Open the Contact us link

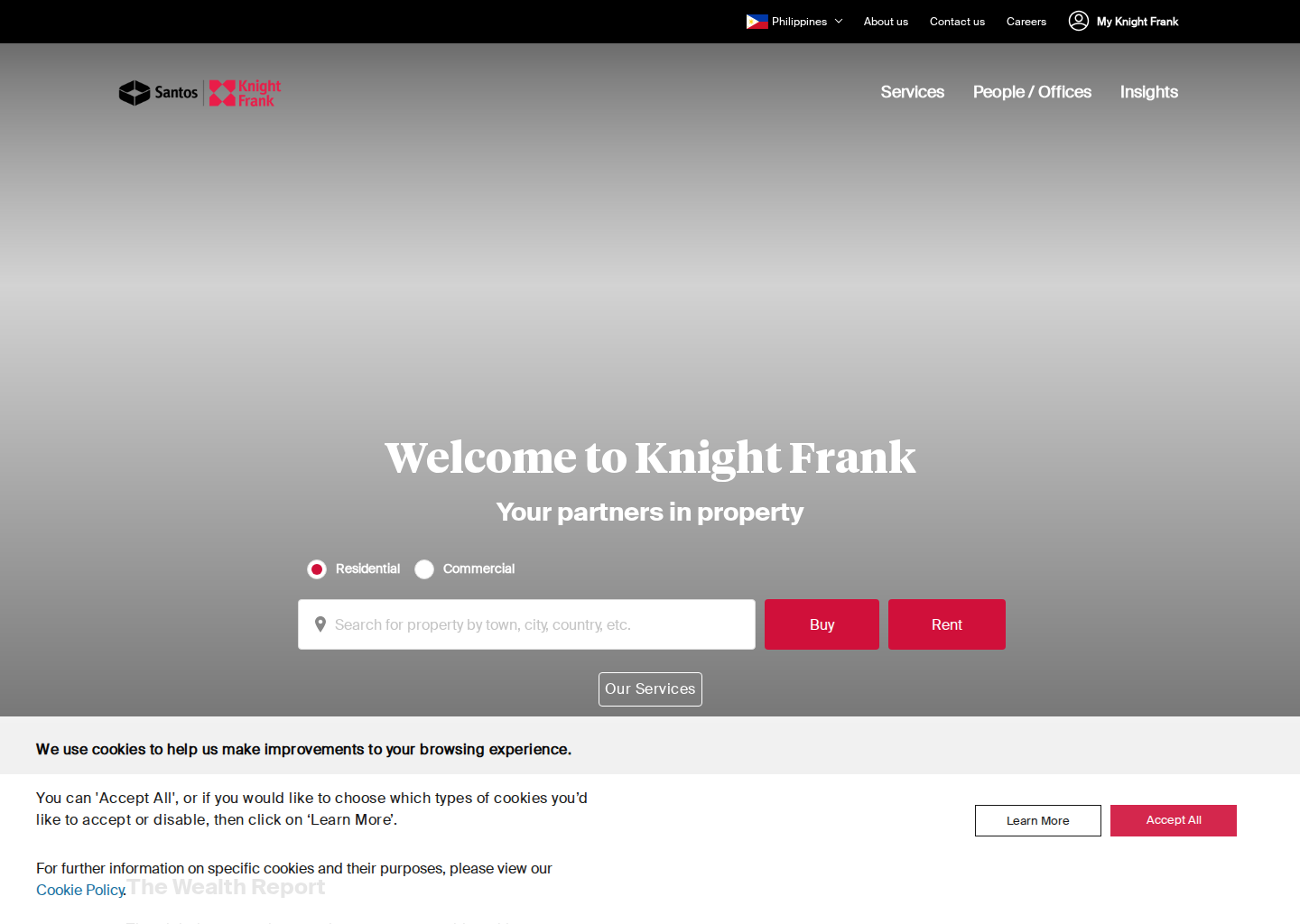(x=957, y=22)
